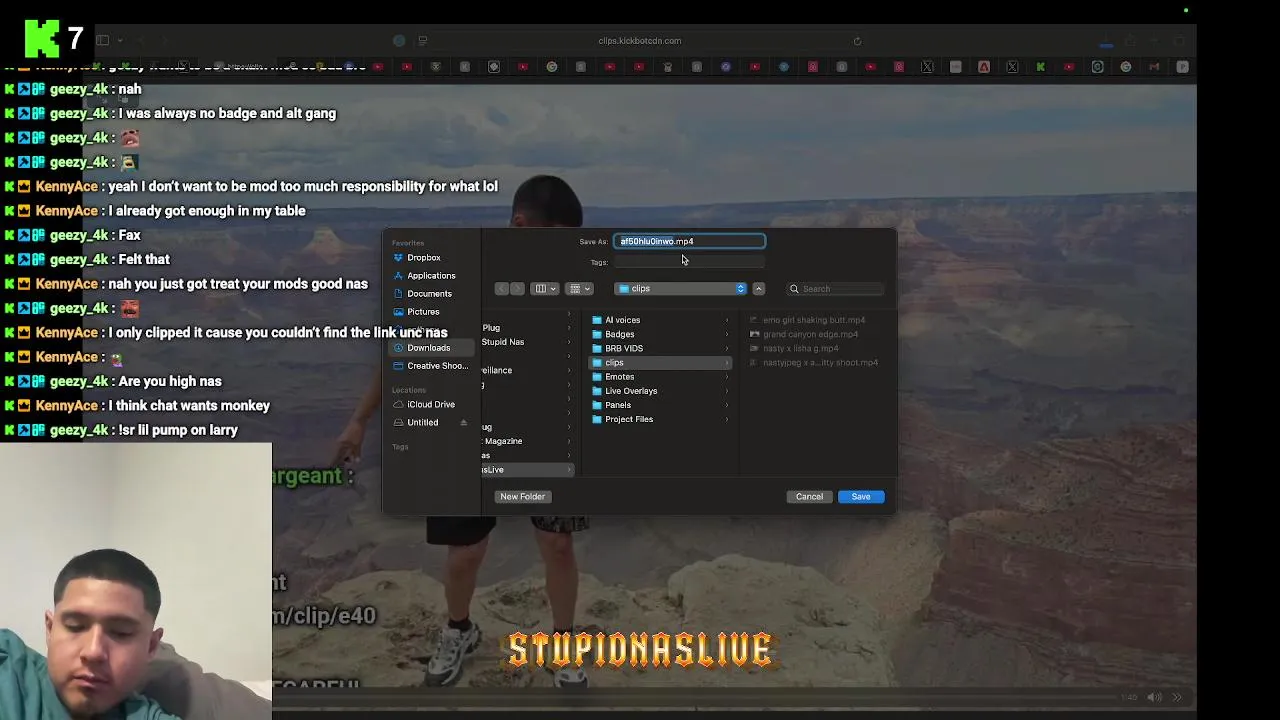Select highlighted sLive folder row

coord(527,470)
